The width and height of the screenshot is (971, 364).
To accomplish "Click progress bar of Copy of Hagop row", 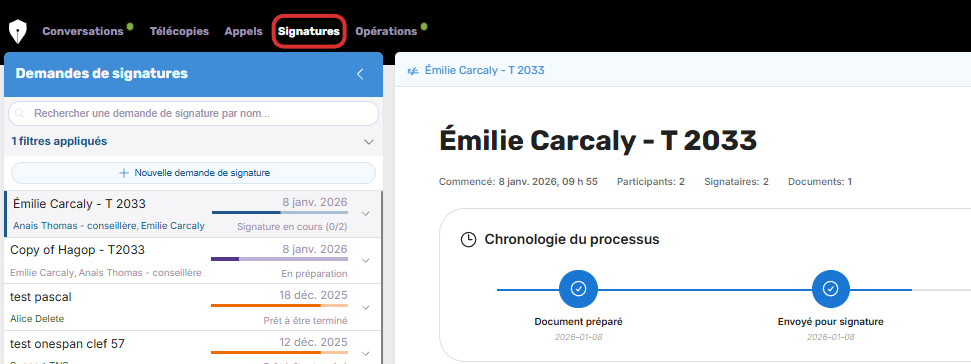I will tap(280, 259).
